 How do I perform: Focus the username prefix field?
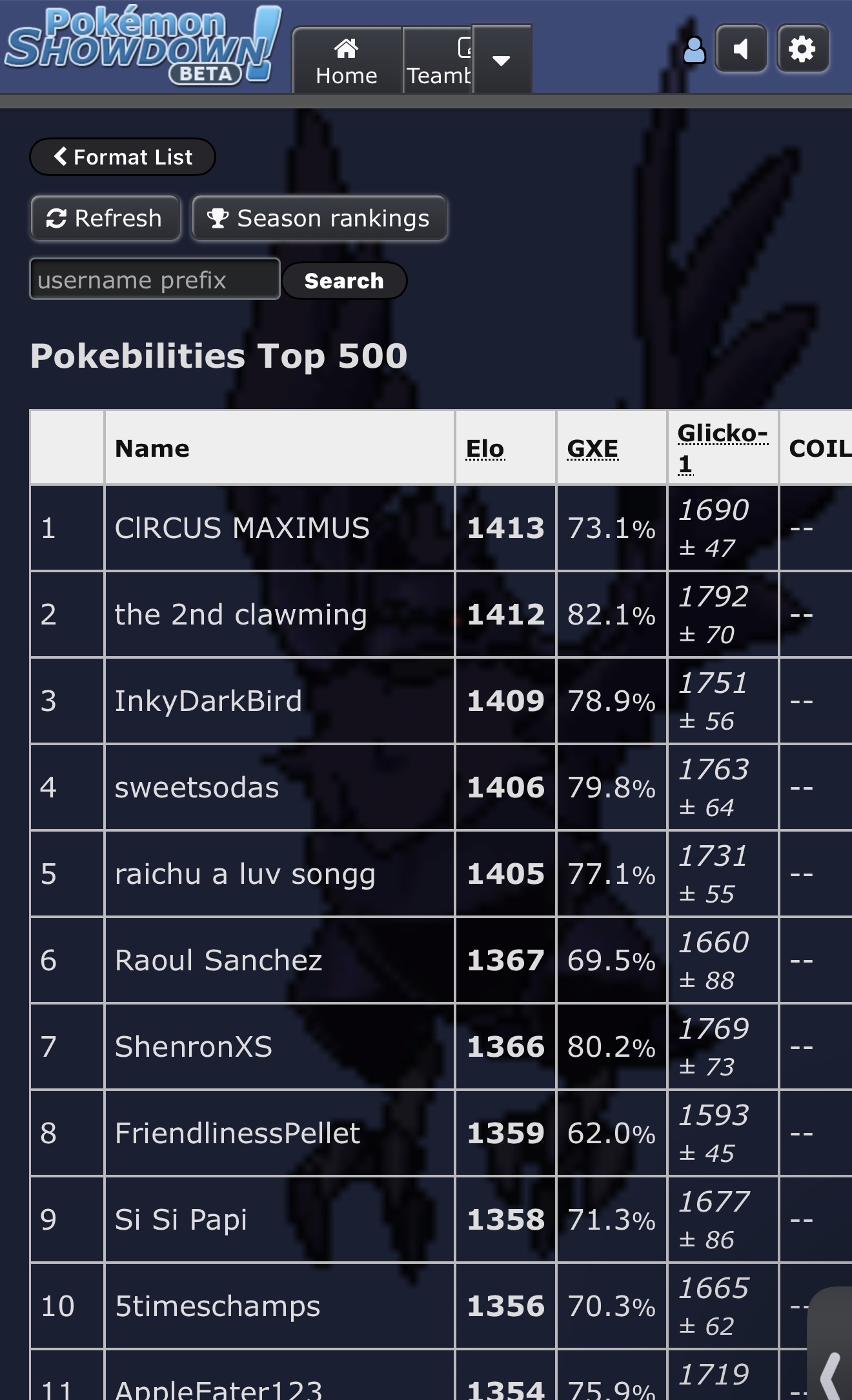tap(155, 280)
